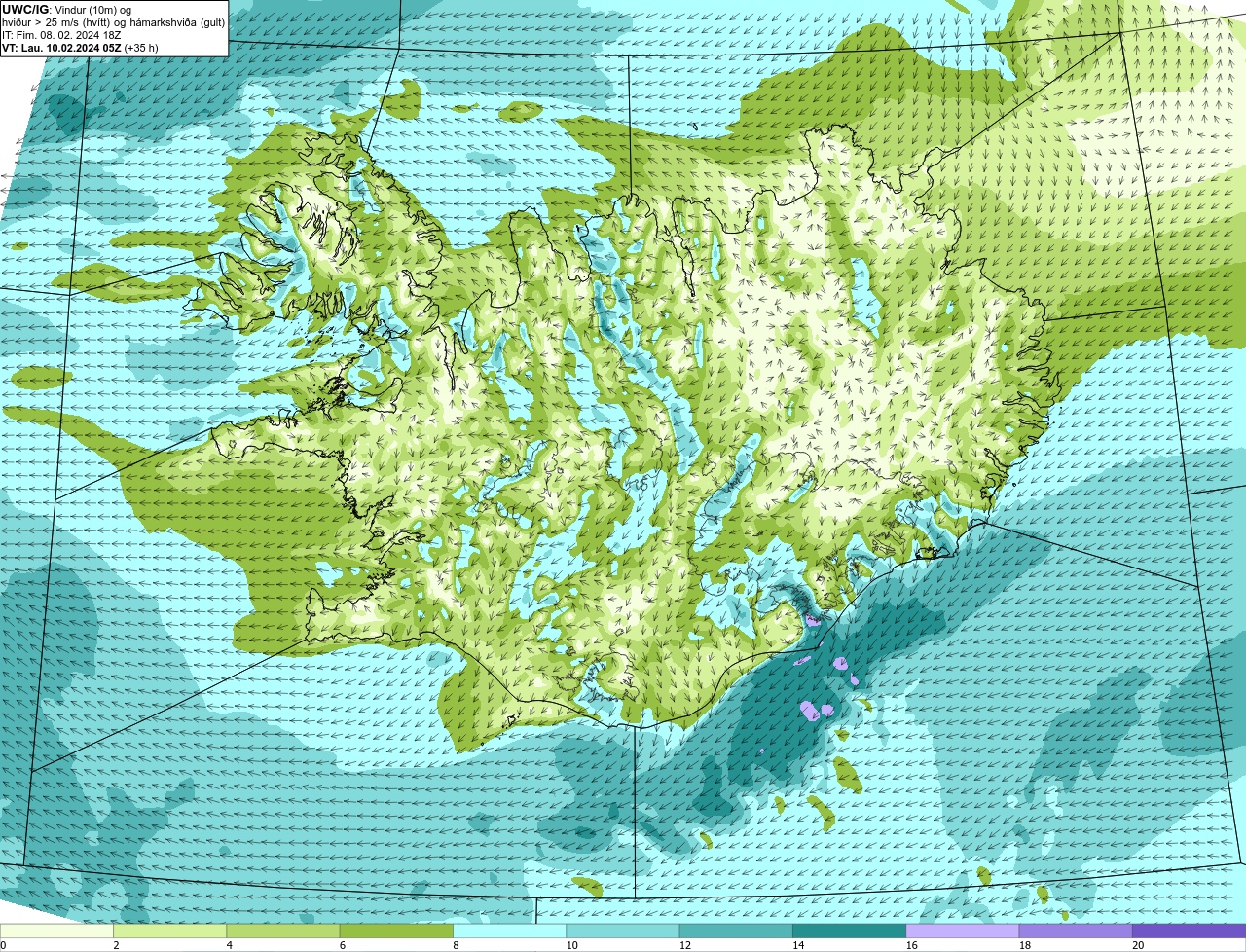This screenshot has height=952, width=1246.
Task: Click the scale label '2'
Action: [x=116, y=945]
